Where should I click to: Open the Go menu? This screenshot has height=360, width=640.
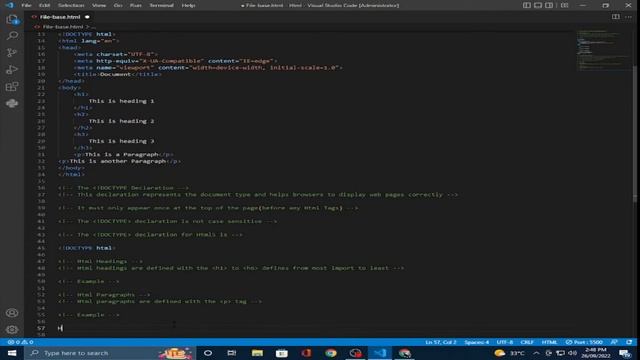click(118, 5)
